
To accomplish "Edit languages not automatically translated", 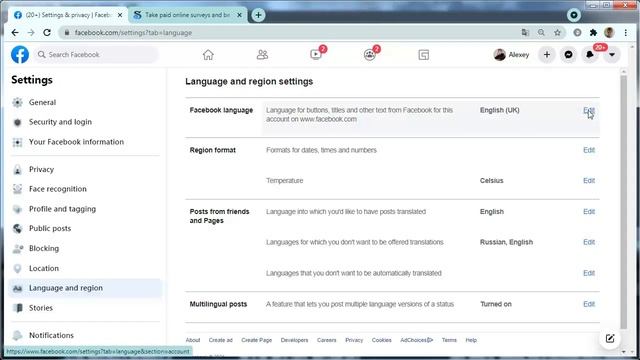I will pyautogui.click(x=589, y=273).
